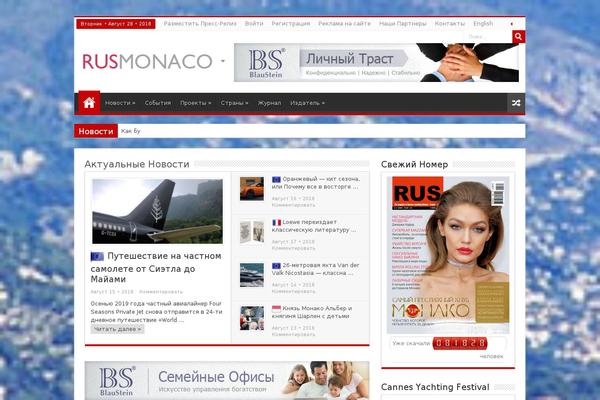Click the French flag icon beside Loewe article
The width and height of the screenshot is (600, 400).
pyautogui.click(x=276, y=222)
